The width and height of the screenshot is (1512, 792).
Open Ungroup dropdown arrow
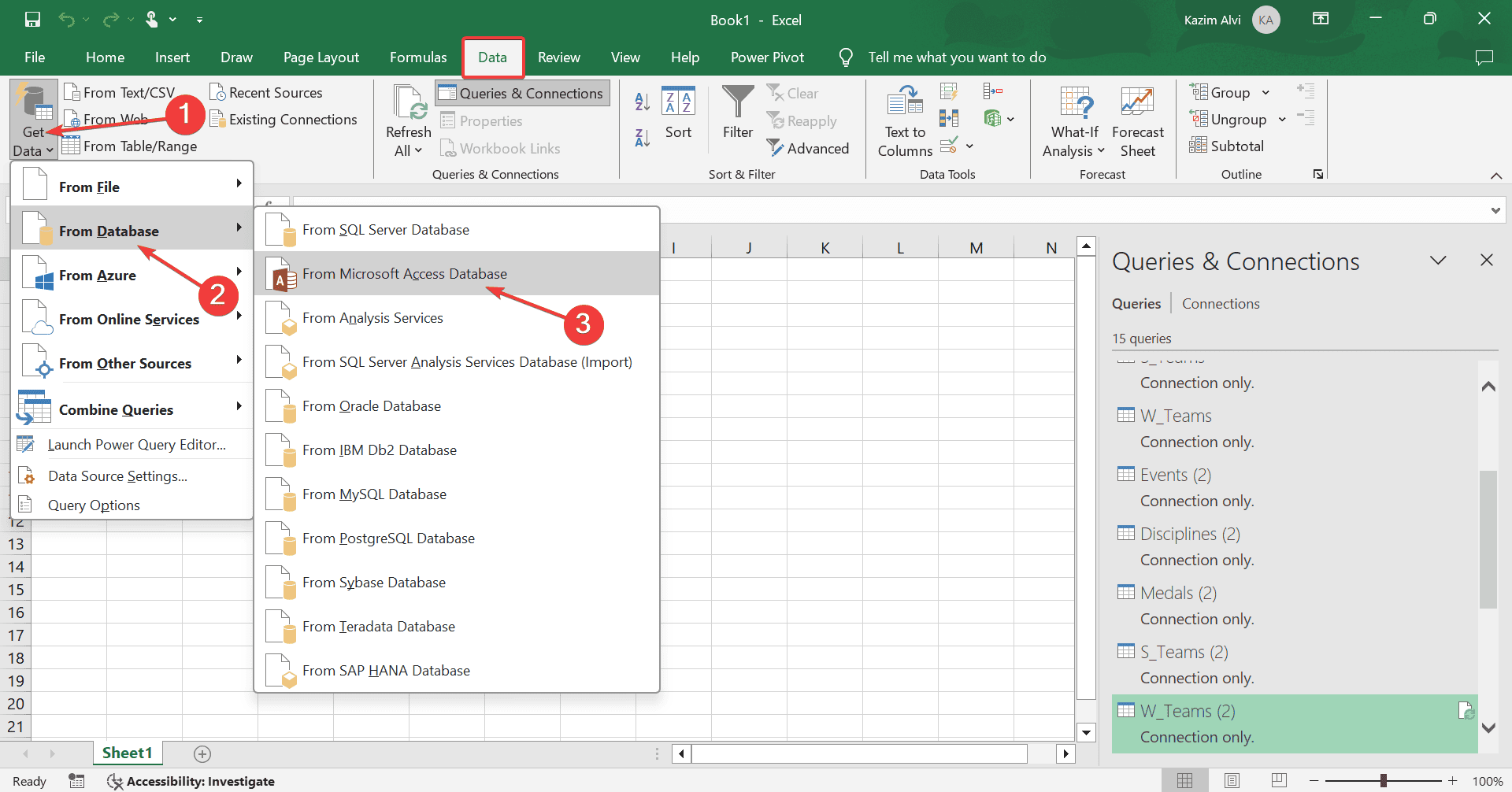pyautogui.click(x=1282, y=120)
